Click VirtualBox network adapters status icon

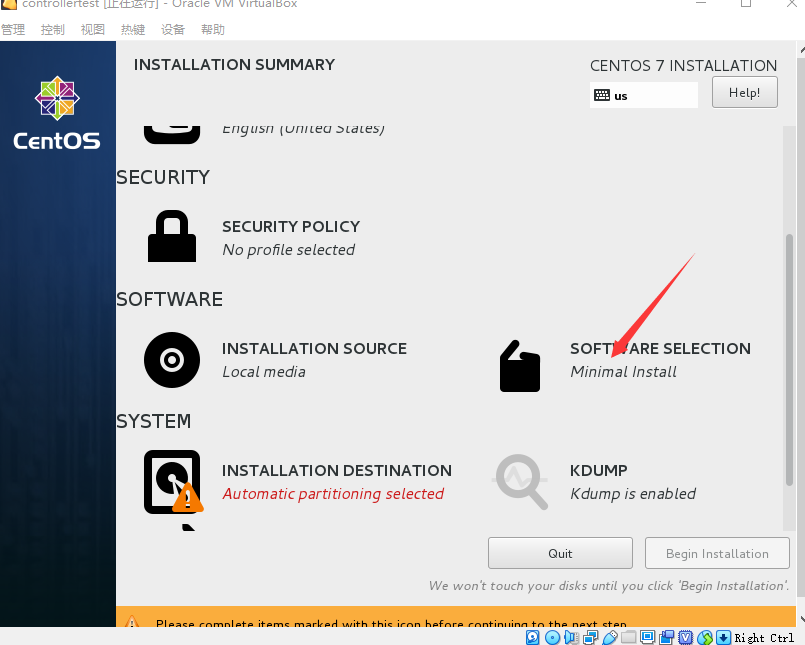coord(590,637)
